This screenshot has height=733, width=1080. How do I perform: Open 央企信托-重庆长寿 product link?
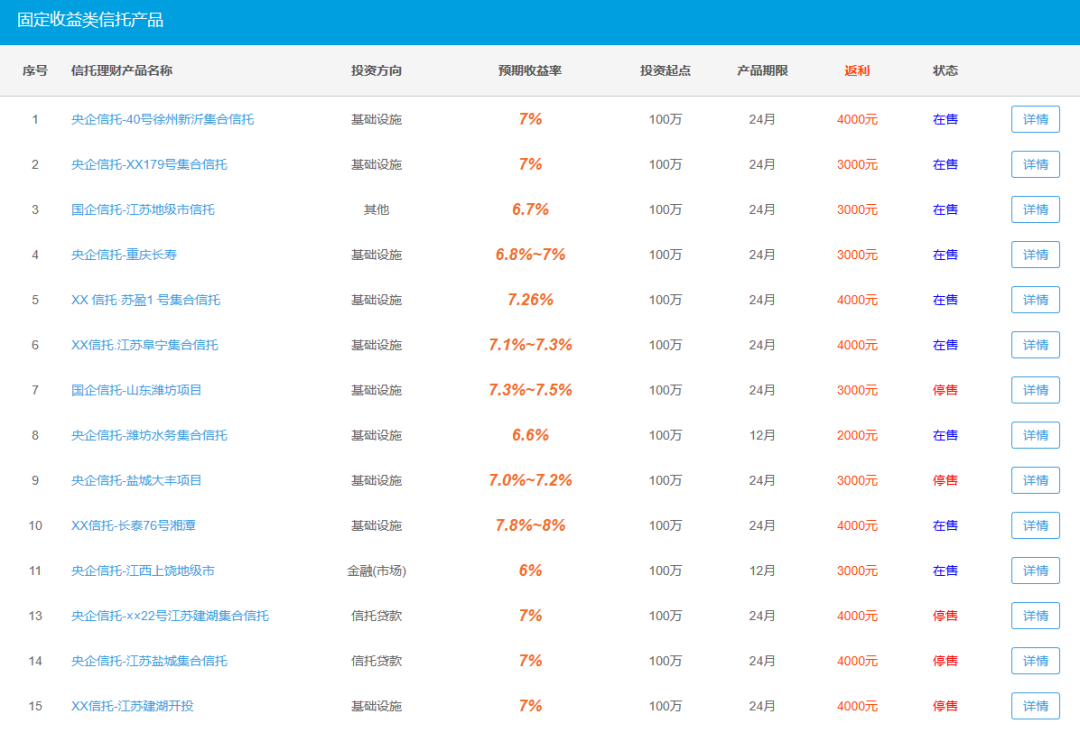coord(124,255)
